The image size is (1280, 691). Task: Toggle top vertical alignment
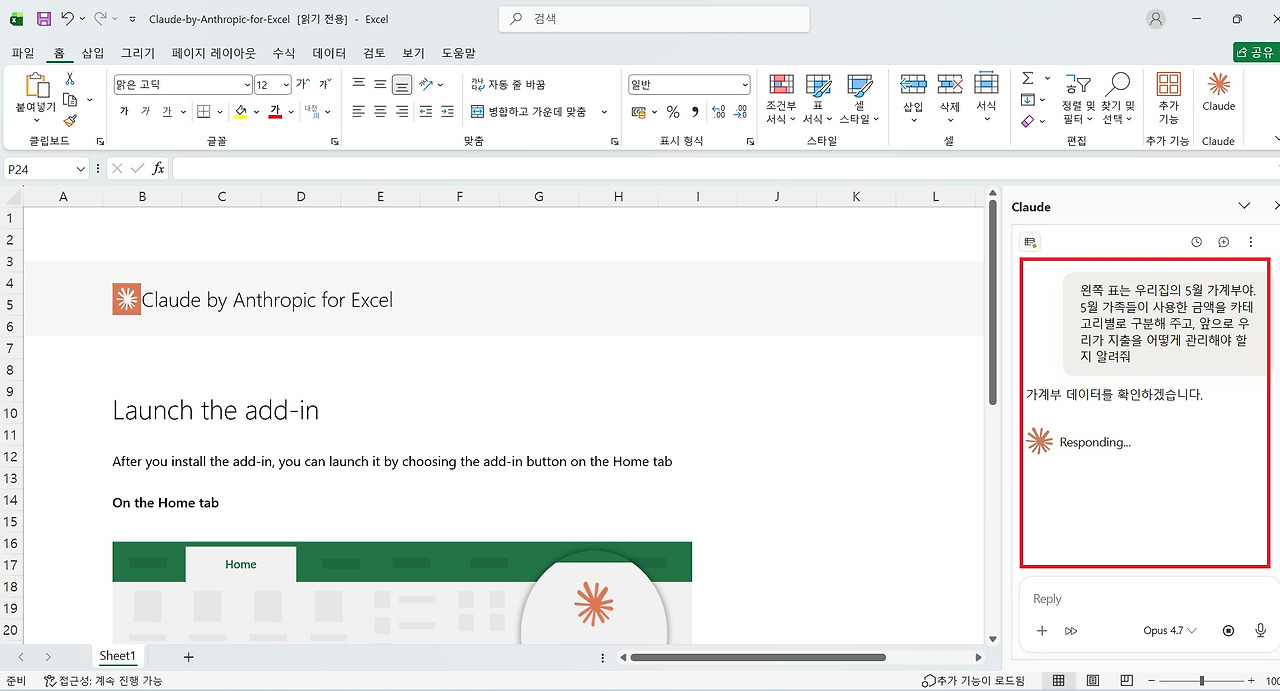click(x=358, y=85)
